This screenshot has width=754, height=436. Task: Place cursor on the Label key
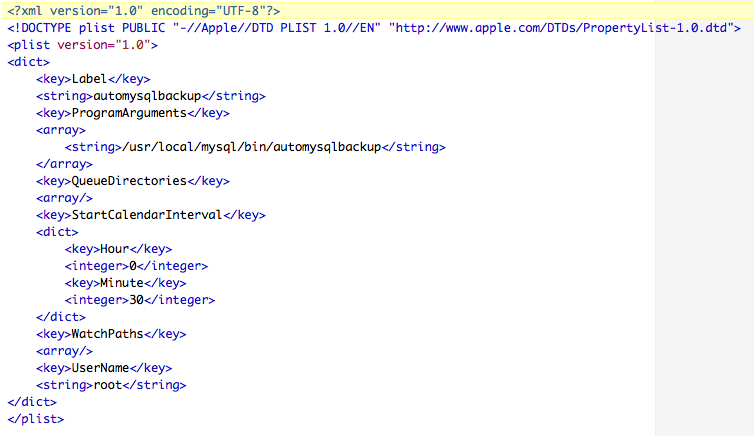(90, 79)
